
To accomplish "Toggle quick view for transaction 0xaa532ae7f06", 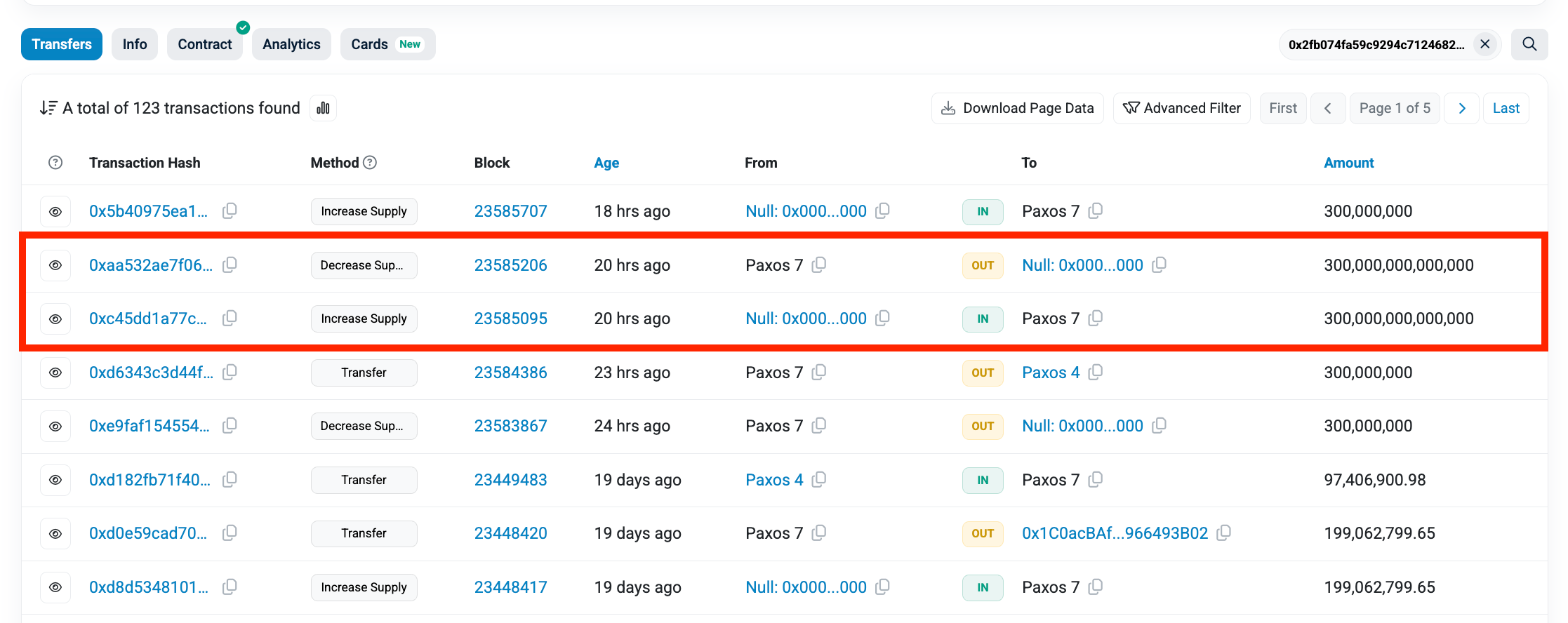I will 55,265.
